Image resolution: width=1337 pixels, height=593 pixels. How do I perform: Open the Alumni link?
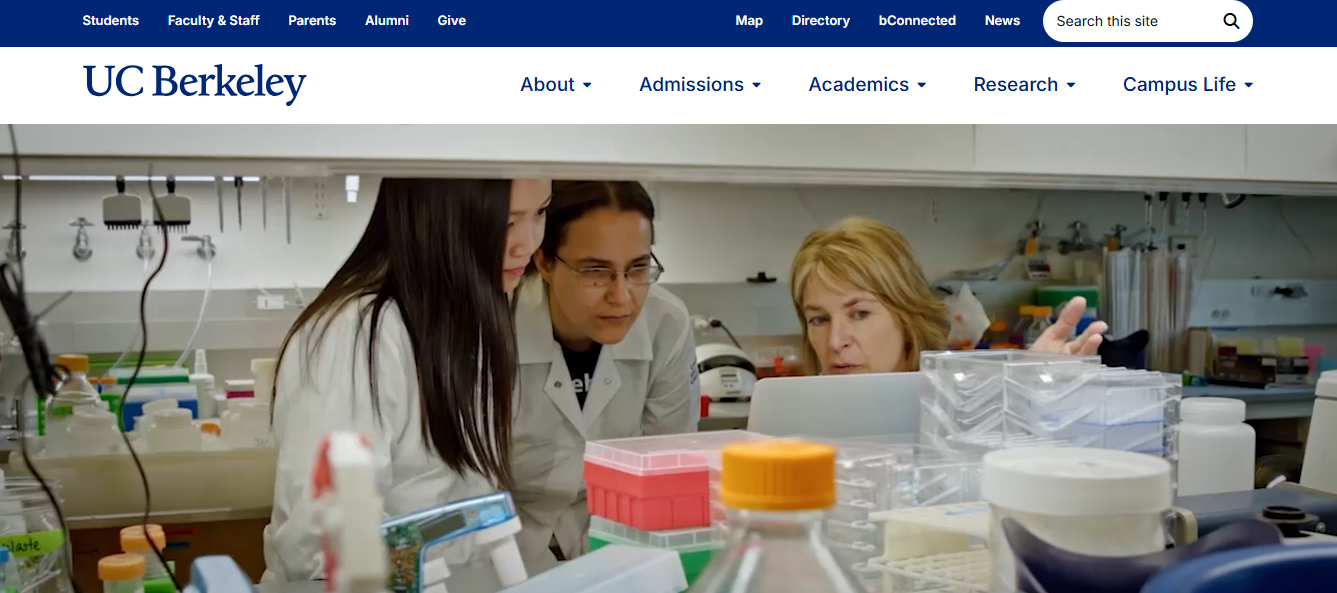click(387, 21)
